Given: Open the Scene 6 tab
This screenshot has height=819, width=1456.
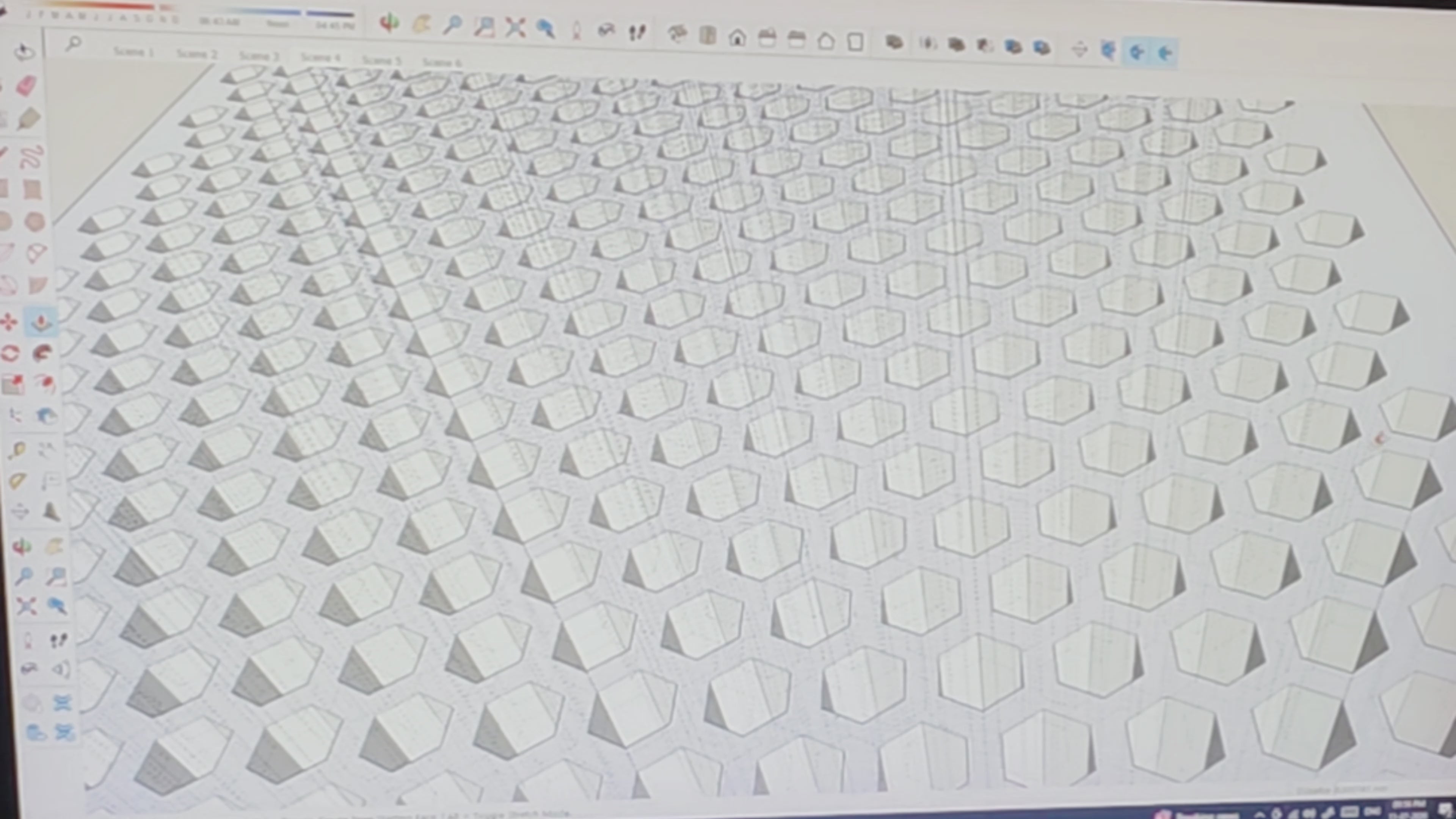Looking at the screenshot, I should coord(441,62).
